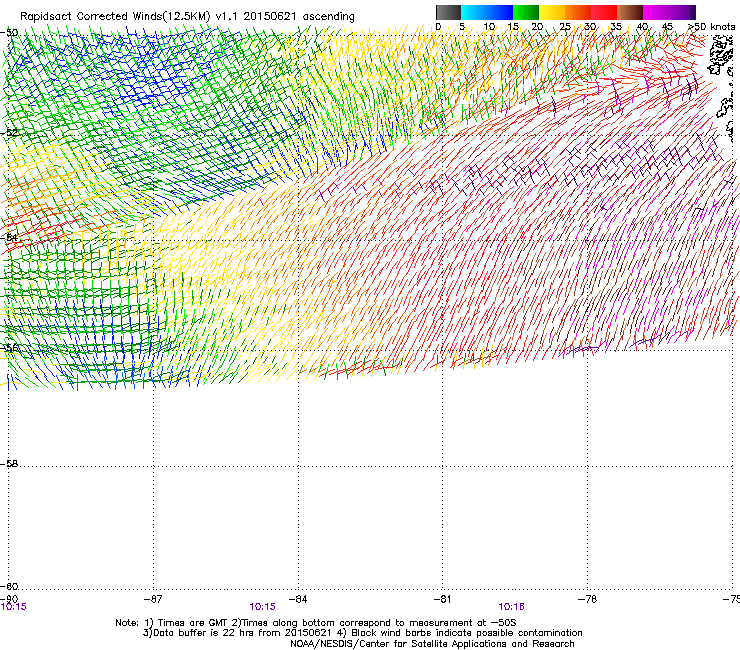Click the "-50" latitude axis label
740x650 pixels.
tap(9, 33)
